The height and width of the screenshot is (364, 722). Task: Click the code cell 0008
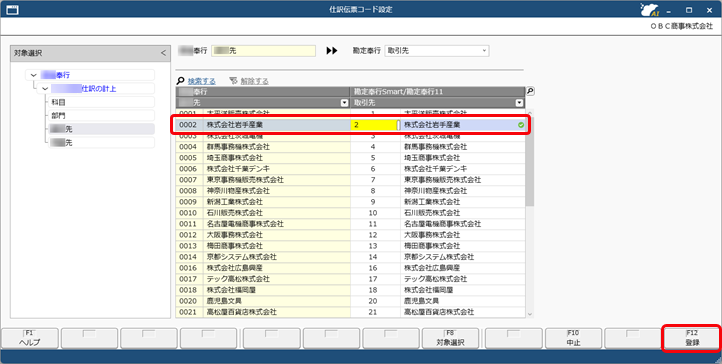point(188,191)
